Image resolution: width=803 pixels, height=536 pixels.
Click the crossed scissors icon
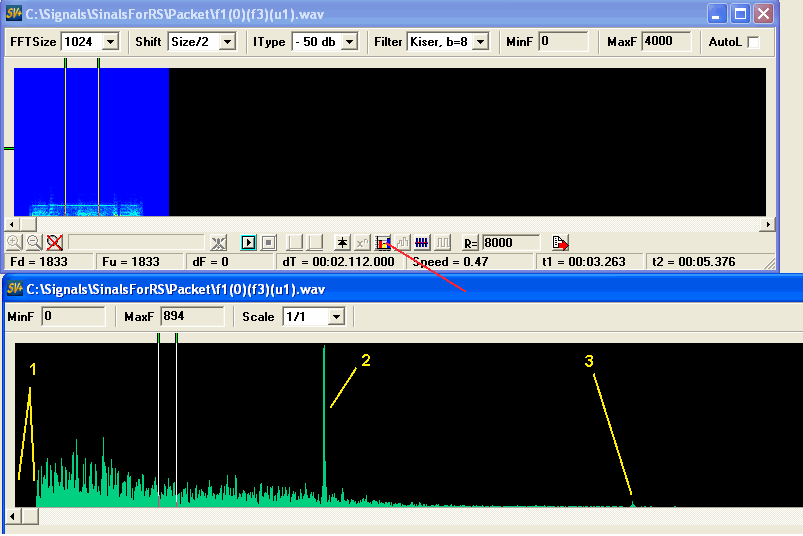point(219,242)
